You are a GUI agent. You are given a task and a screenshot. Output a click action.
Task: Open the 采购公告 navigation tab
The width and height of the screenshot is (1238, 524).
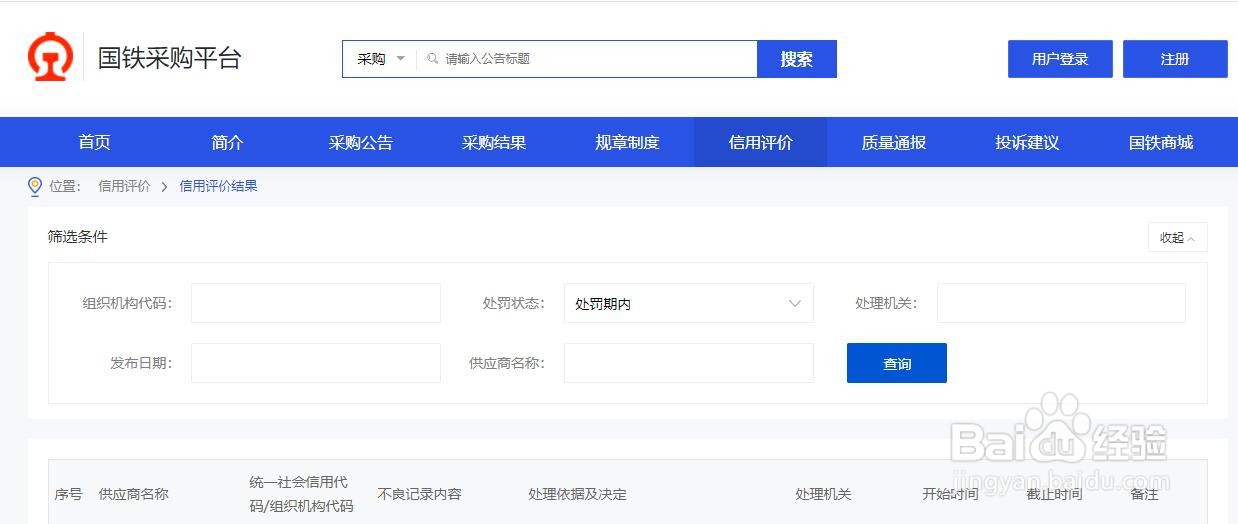pyautogui.click(x=361, y=142)
